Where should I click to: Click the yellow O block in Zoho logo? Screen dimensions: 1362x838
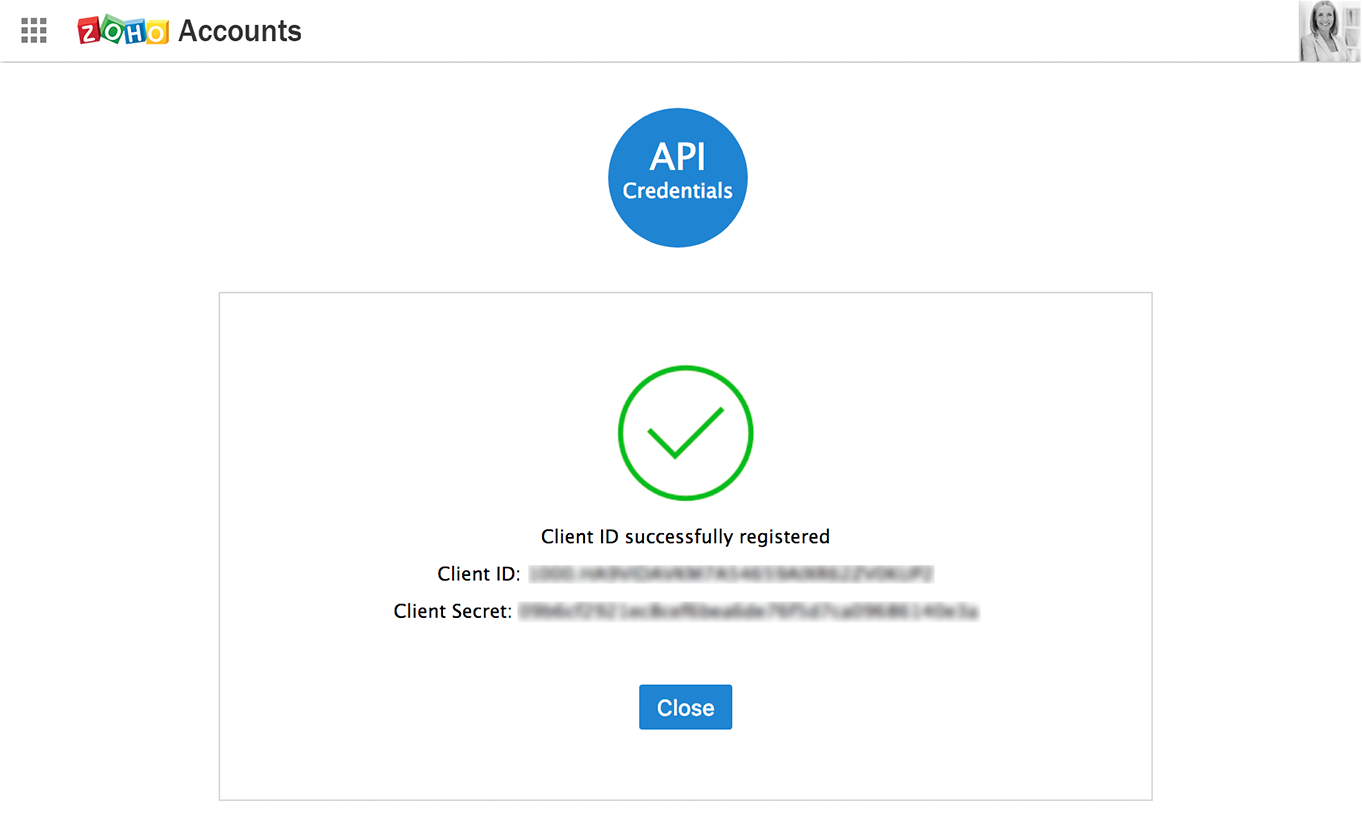(156, 32)
